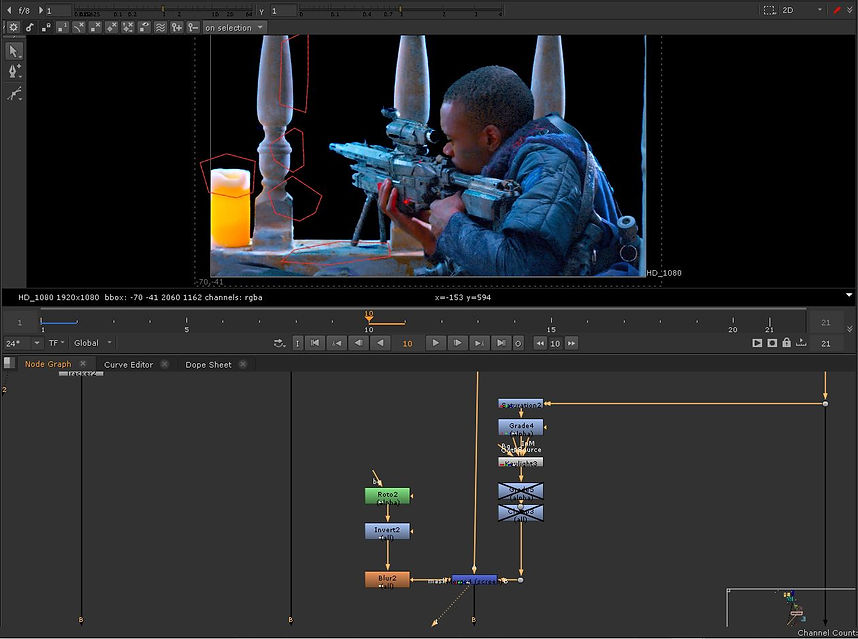Open the Global frame range dropdown
Screen dimensions: 858x639
[x=93, y=343]
